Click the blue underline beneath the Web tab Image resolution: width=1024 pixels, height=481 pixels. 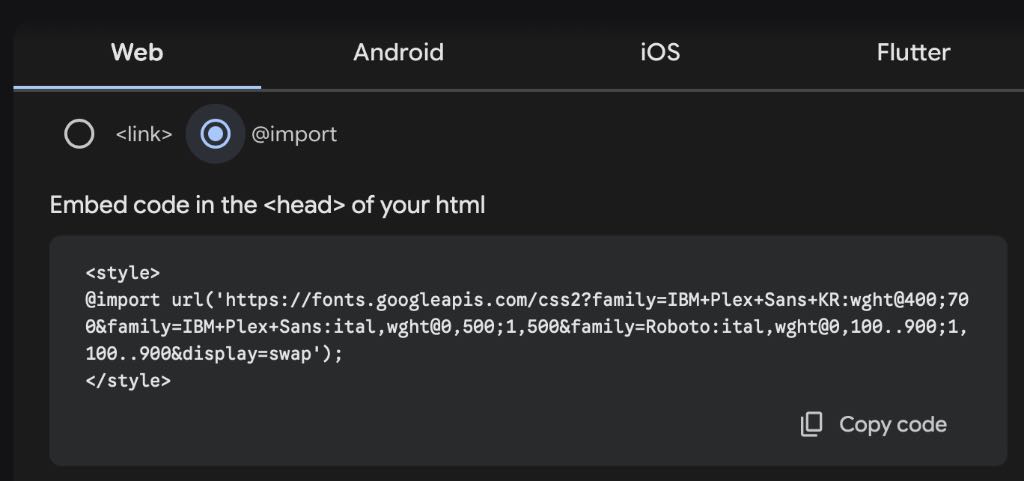click(137, 87)
